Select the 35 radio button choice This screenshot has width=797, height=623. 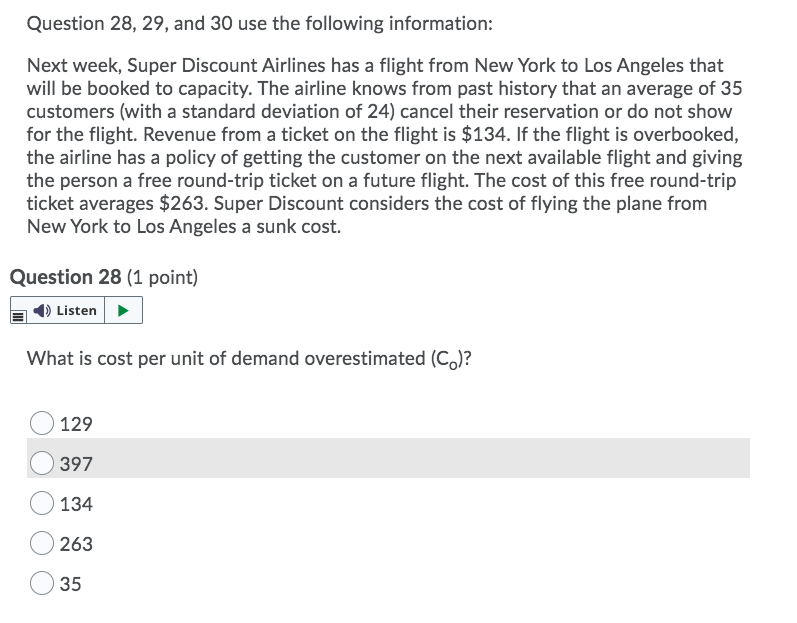point(42,583)
